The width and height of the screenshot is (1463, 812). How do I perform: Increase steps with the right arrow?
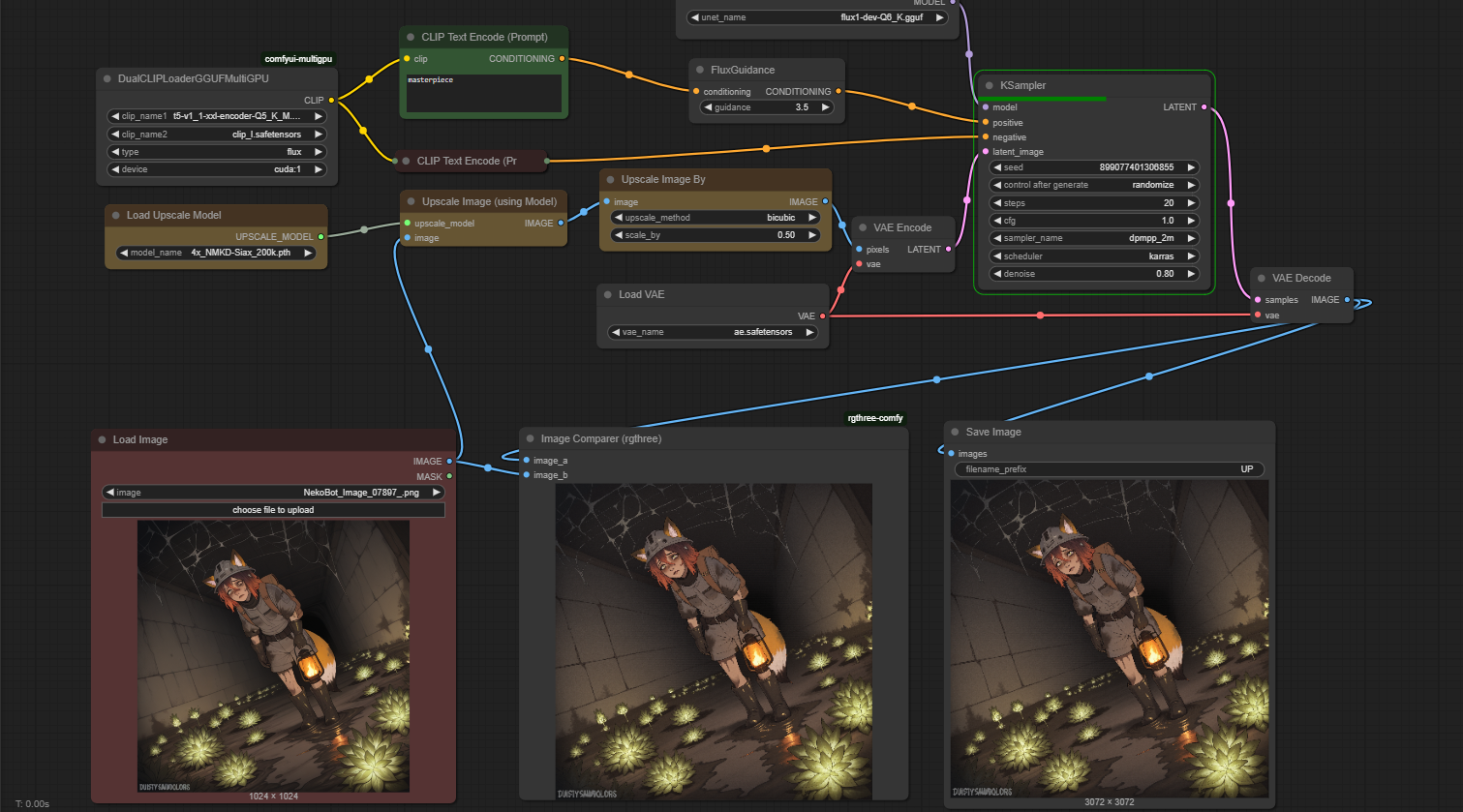(1192, 203)
